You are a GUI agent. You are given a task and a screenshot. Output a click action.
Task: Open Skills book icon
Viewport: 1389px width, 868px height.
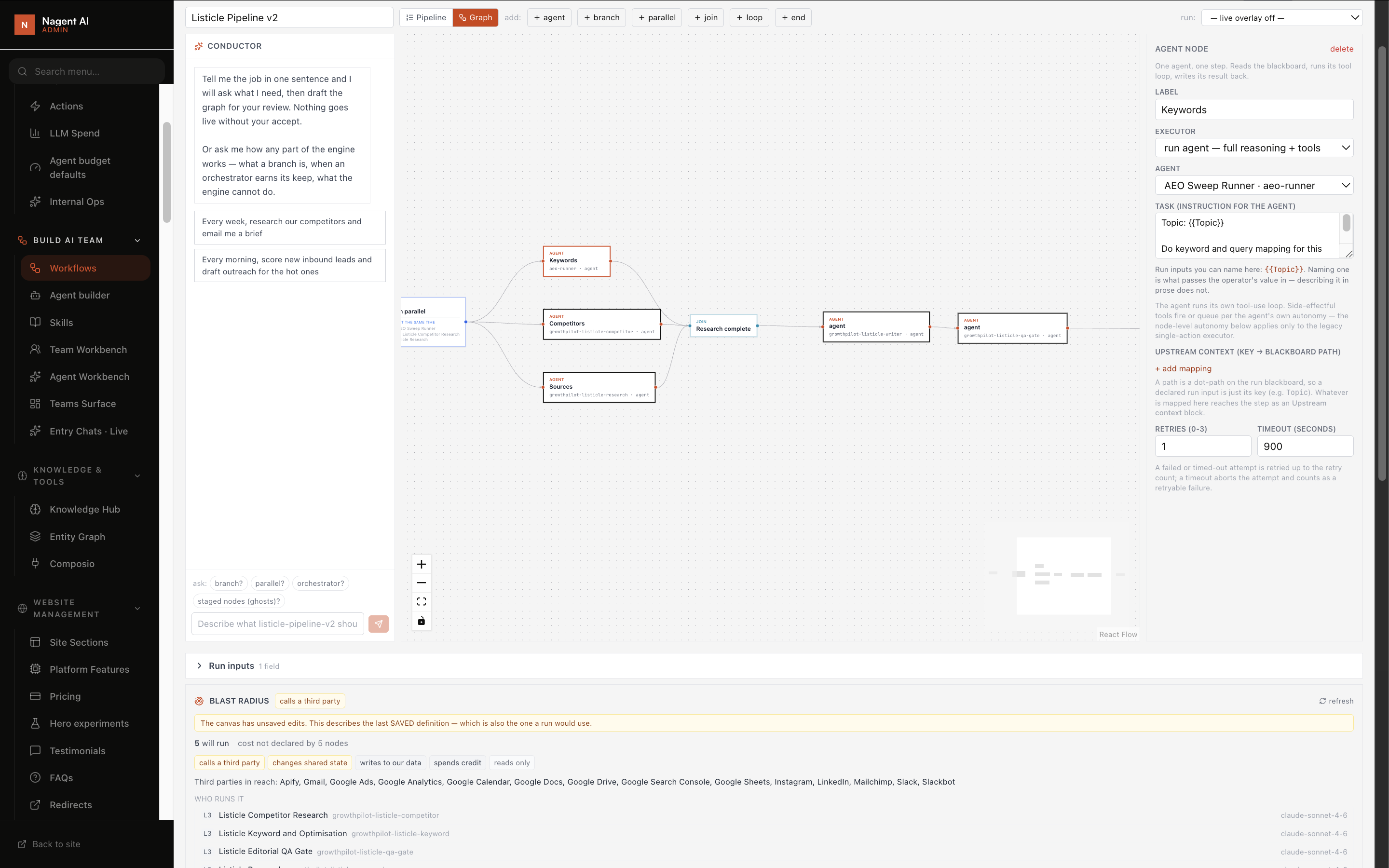(35, 322)
